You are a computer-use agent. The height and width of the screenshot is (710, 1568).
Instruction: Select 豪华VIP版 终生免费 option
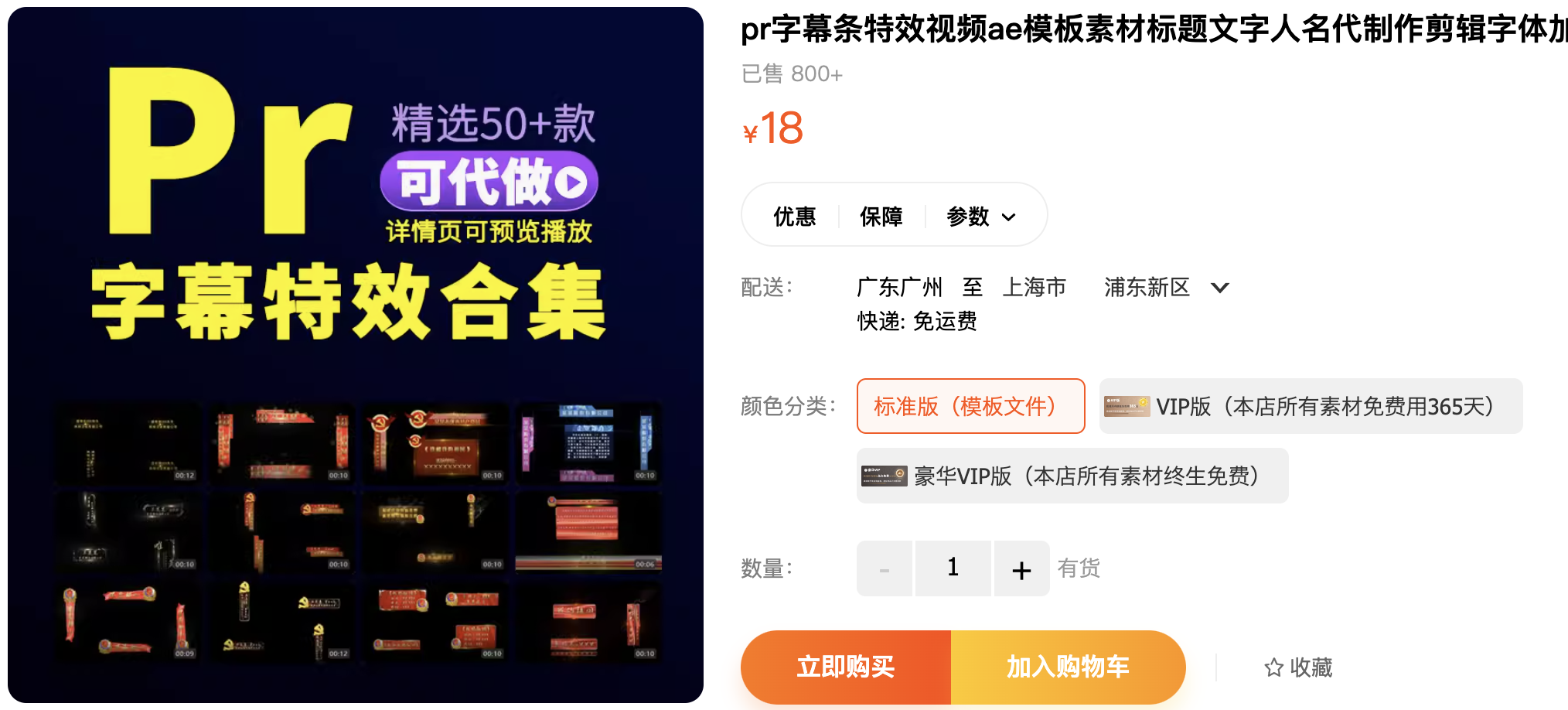[1072, 476]
